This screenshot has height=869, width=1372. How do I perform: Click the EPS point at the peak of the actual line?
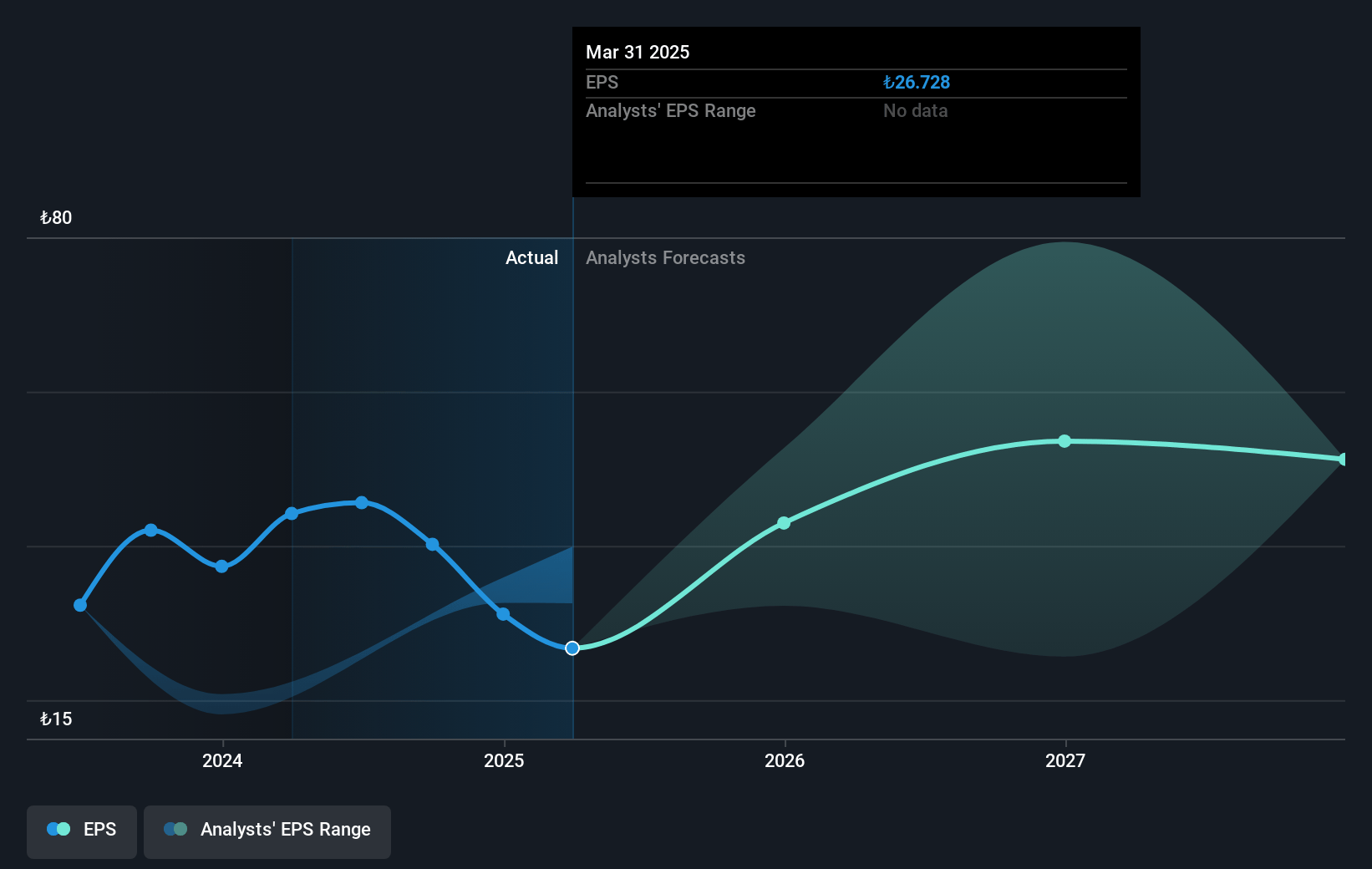362,502
